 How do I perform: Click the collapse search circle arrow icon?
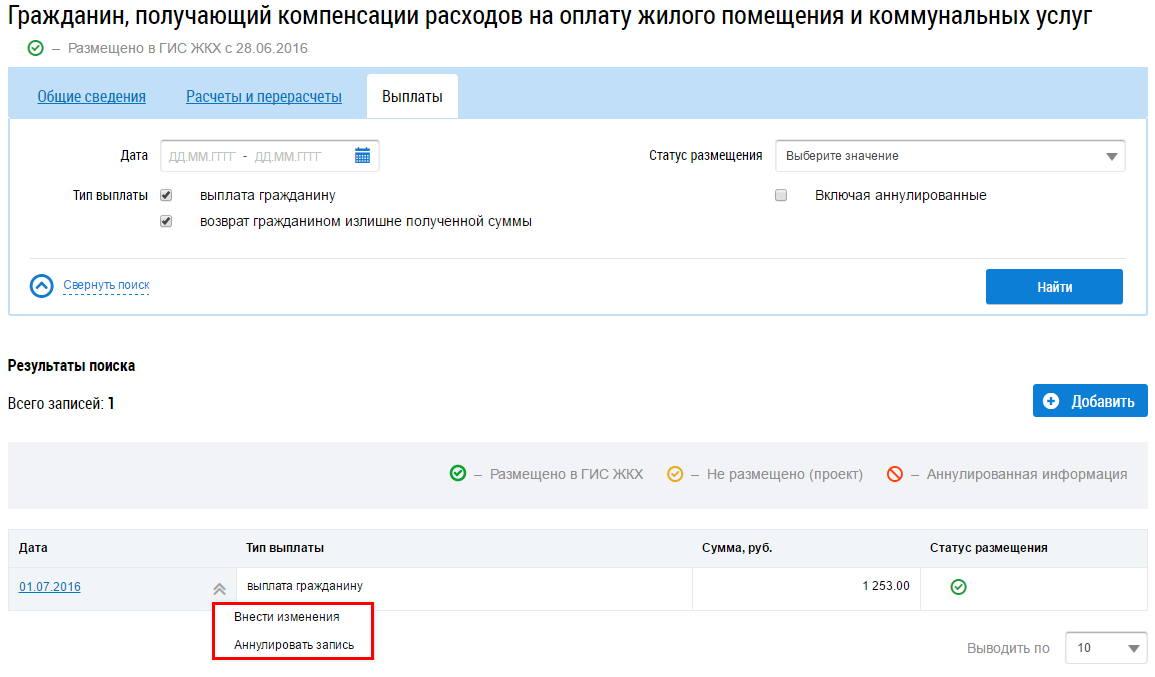pyautogui.click(x=42, y=286)
